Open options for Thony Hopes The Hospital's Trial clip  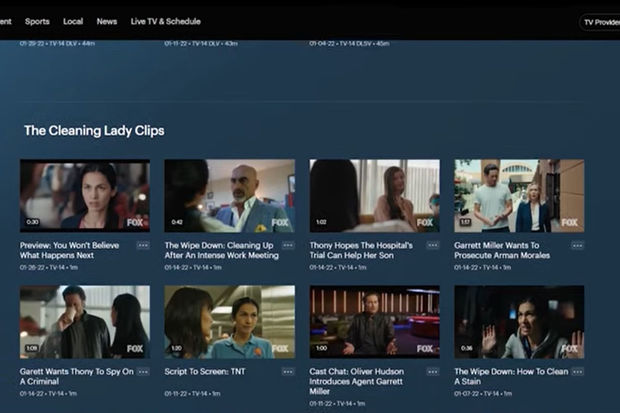pos(433,246)
